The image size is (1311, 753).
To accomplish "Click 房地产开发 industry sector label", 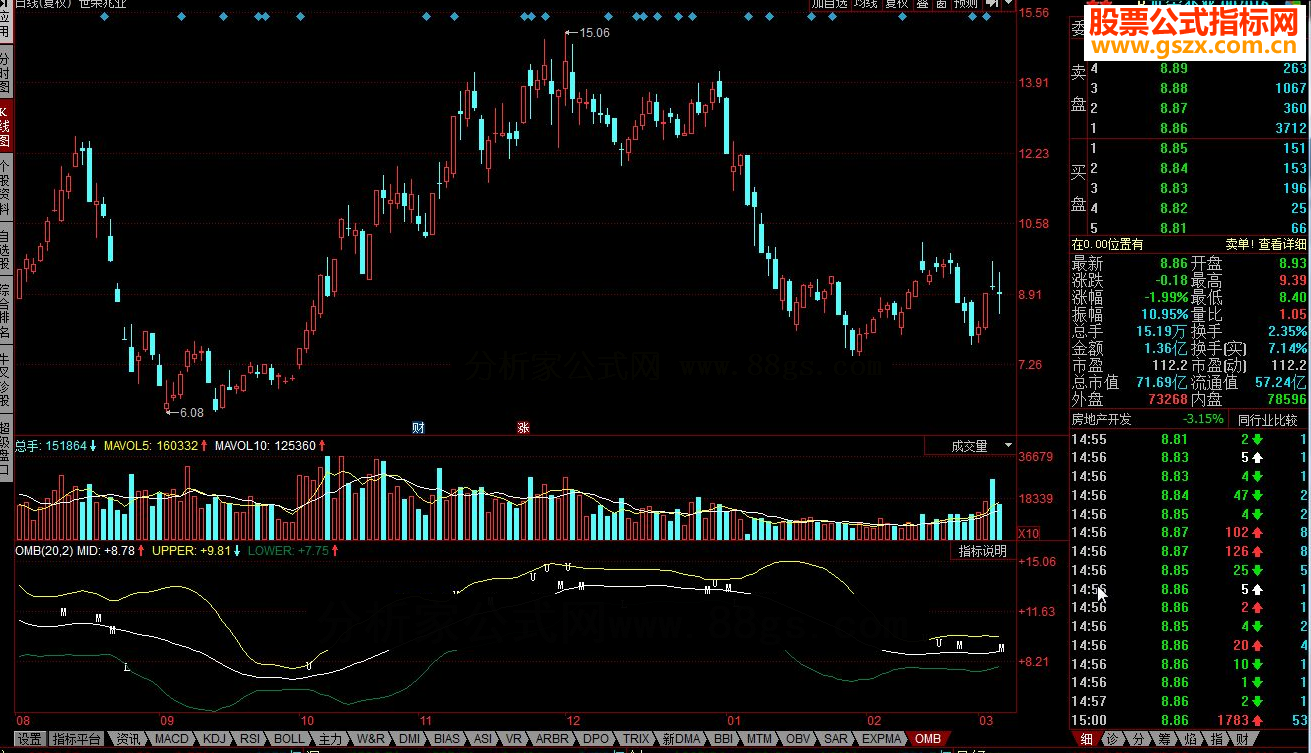I will click(1101, 419).
